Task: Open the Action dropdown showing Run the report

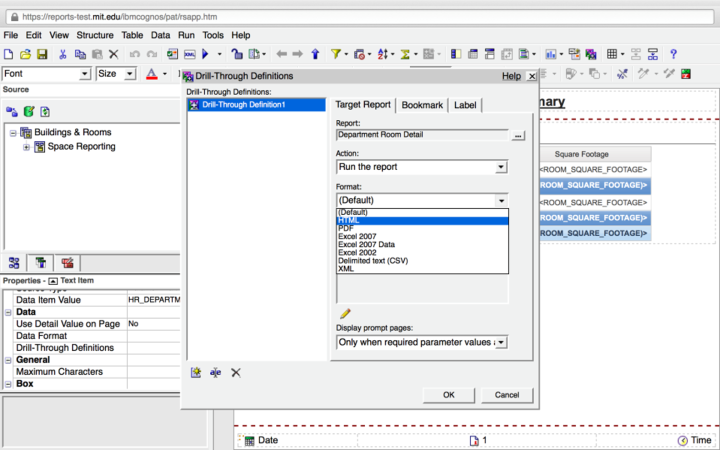Action: coord(501,167)
